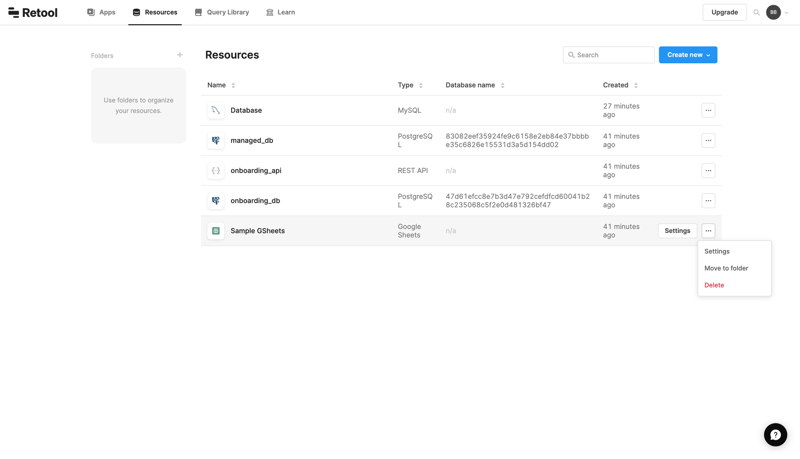Viewport: 800px width, 459px height.
Task: Close the more options menu for Sample GSheets
Action: 708,231
